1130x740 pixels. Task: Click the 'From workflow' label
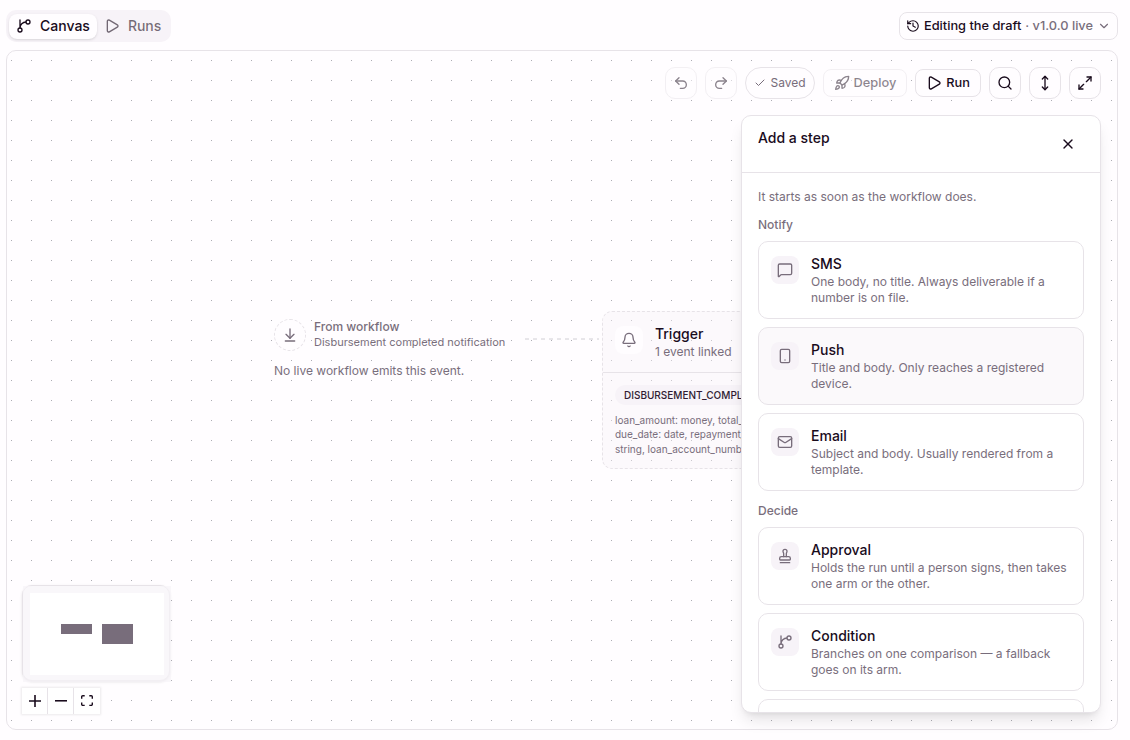(356, 326)
